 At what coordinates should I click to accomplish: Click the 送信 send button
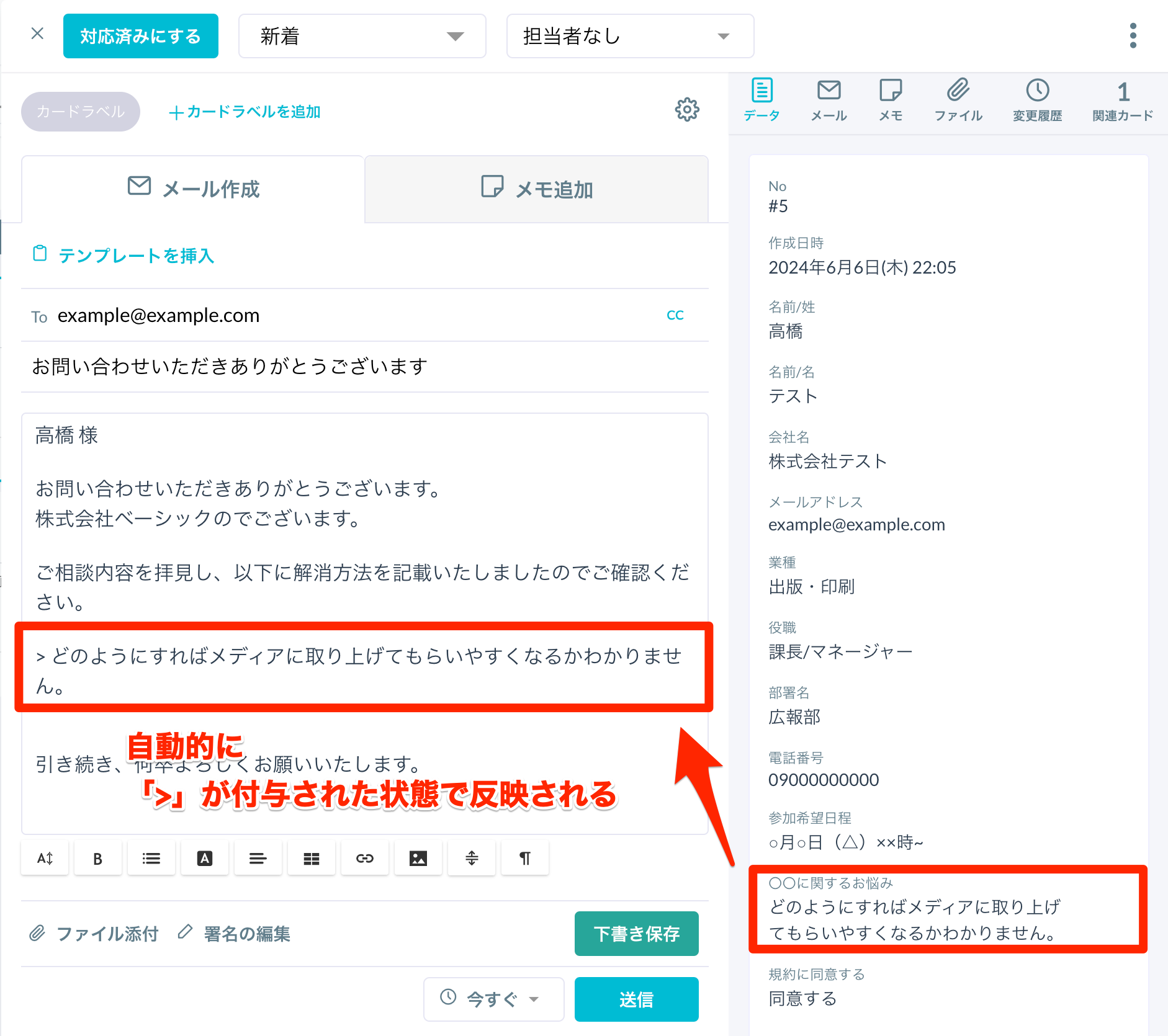tap(636, 999)
